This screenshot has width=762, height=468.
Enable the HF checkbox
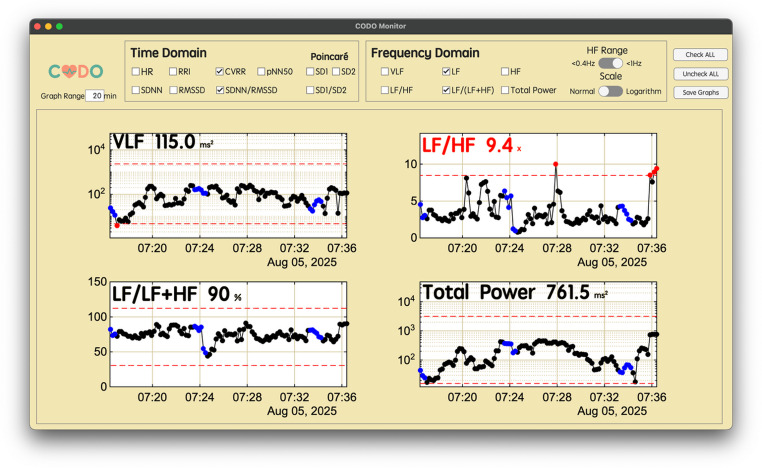[505, 71]
